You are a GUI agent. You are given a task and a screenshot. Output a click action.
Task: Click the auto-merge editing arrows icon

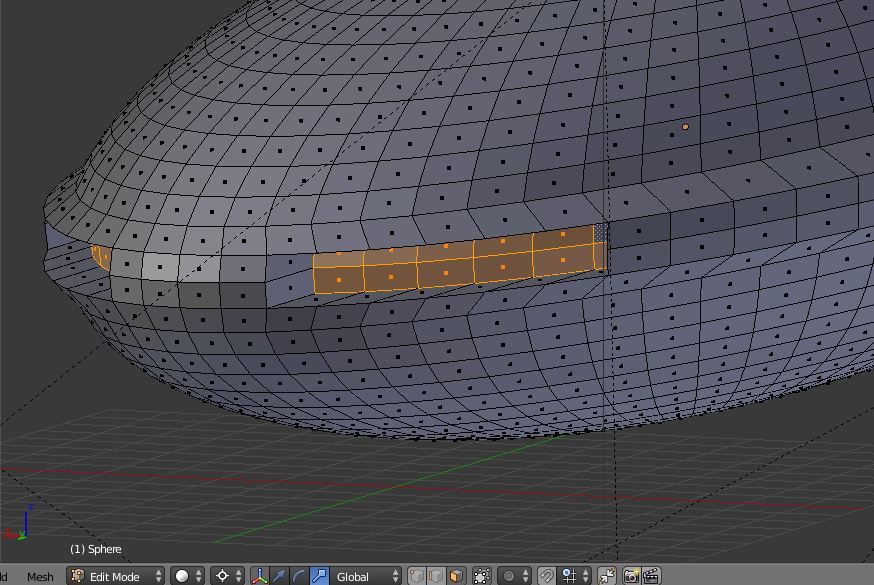point(607,576)
